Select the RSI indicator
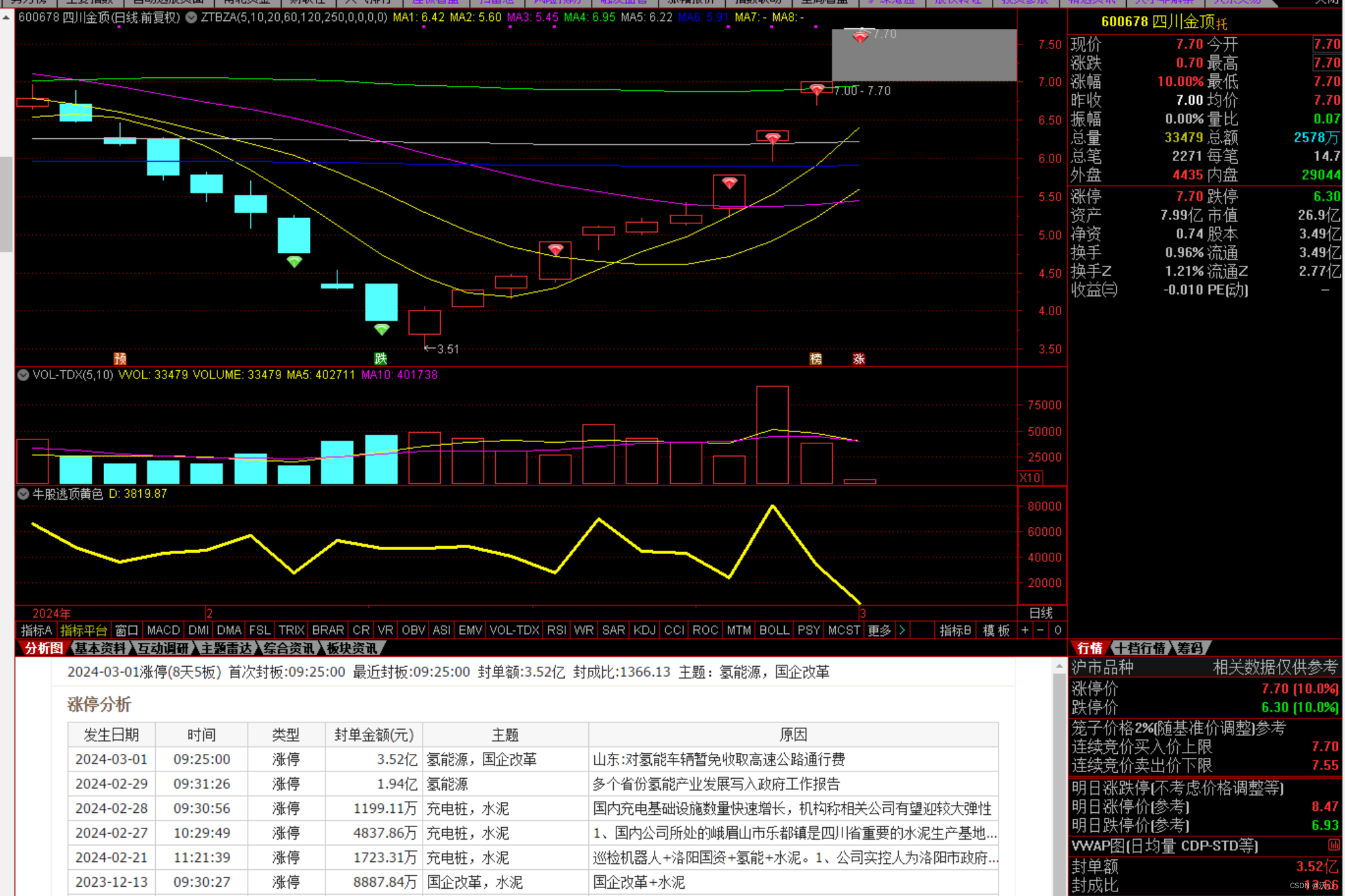Screen dimensions: 1345x896 click(x=557, y=630)
